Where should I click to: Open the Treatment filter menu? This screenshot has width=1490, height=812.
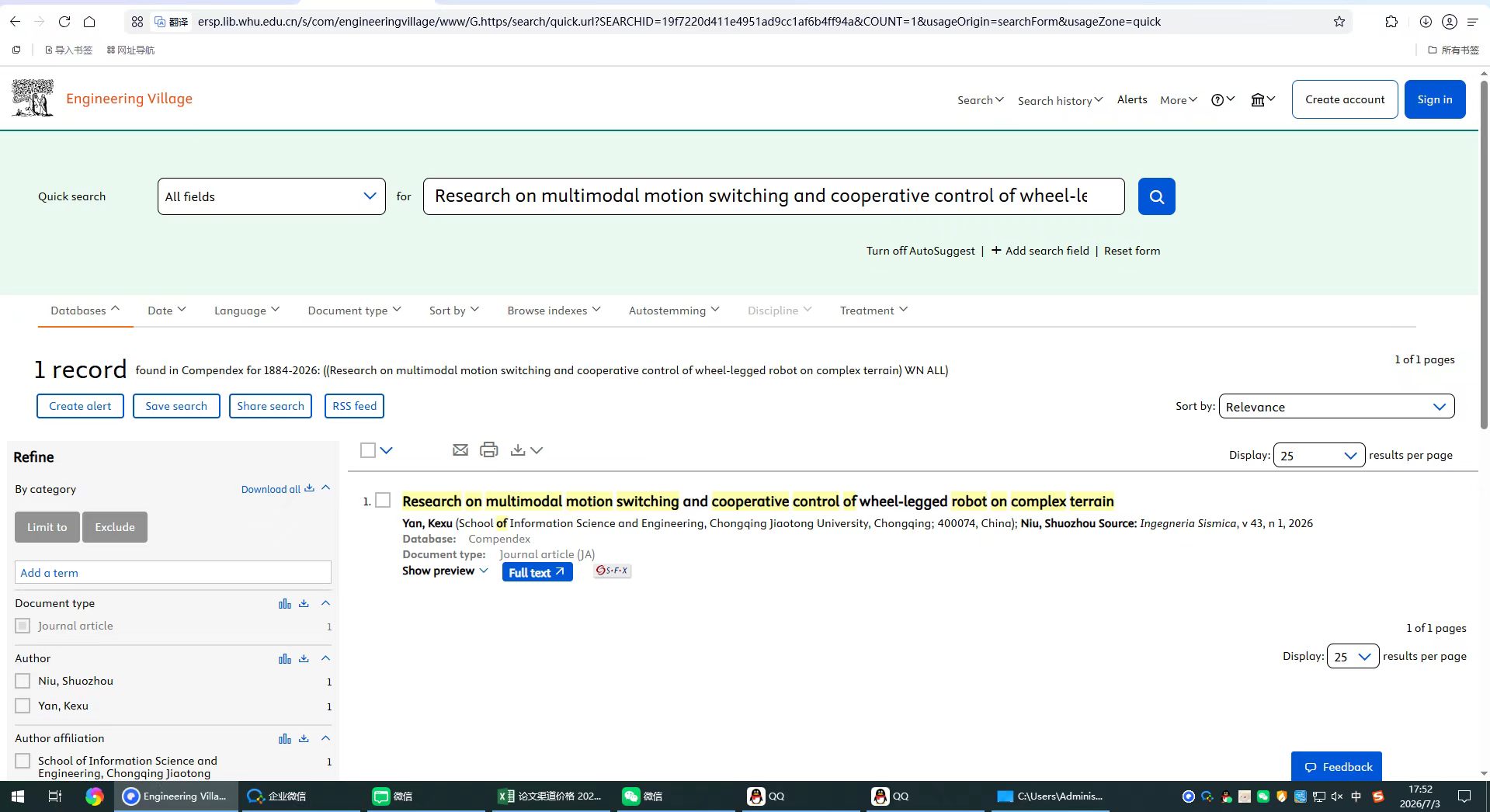tap(874, 311)
